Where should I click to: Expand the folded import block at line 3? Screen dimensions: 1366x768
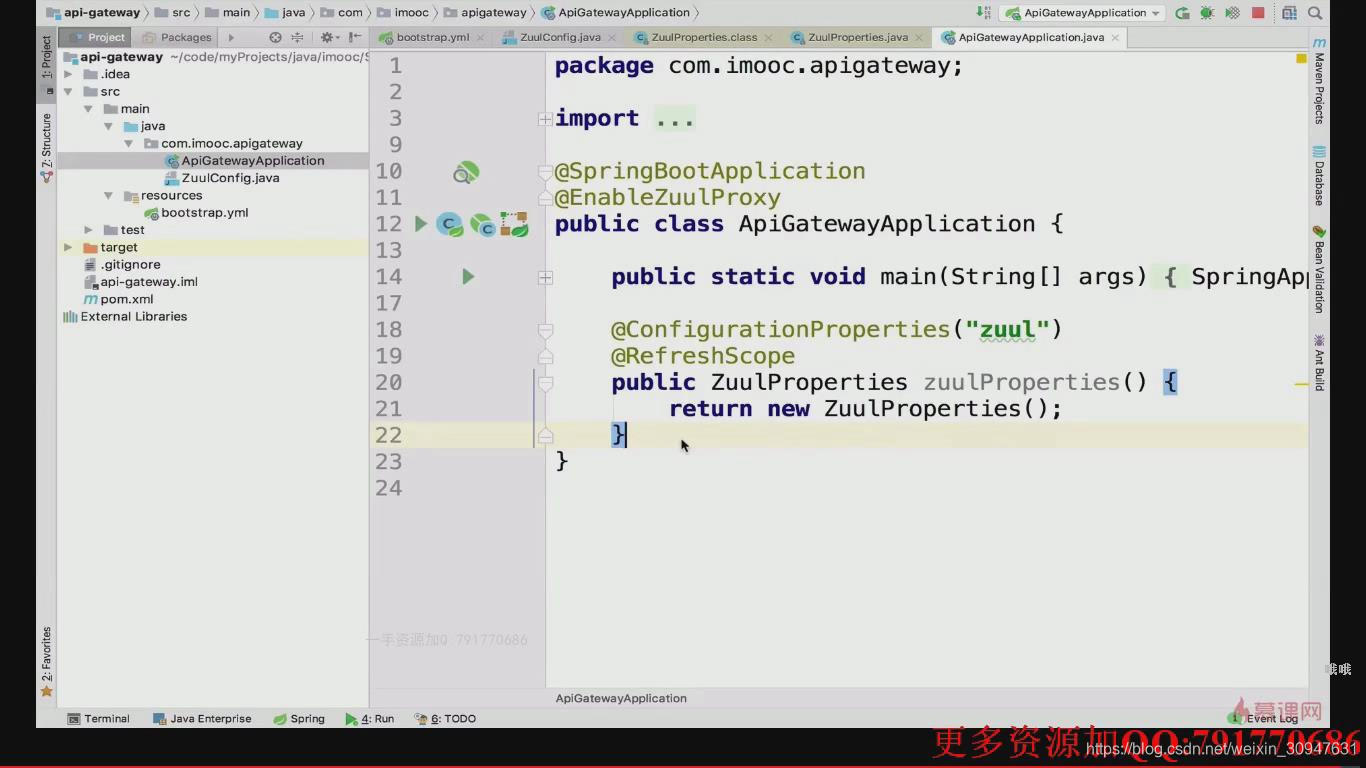545,119
